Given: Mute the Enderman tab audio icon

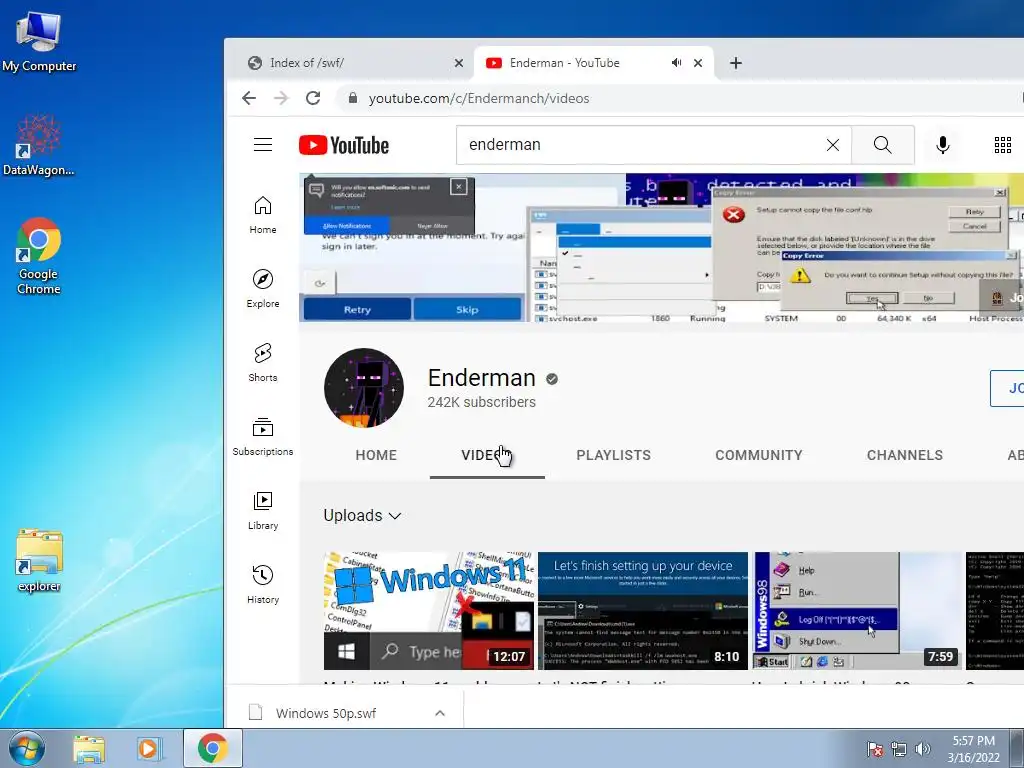Looking at the screenshot, I should (676, 63).
